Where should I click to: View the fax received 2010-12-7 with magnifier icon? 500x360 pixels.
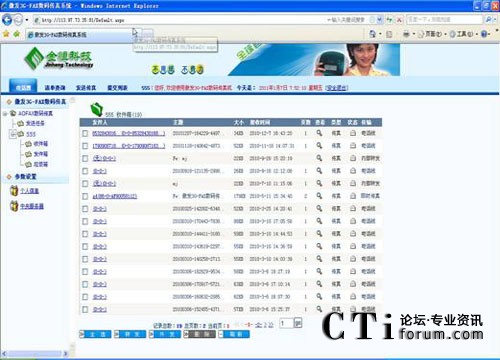click(x=319, y=133)
